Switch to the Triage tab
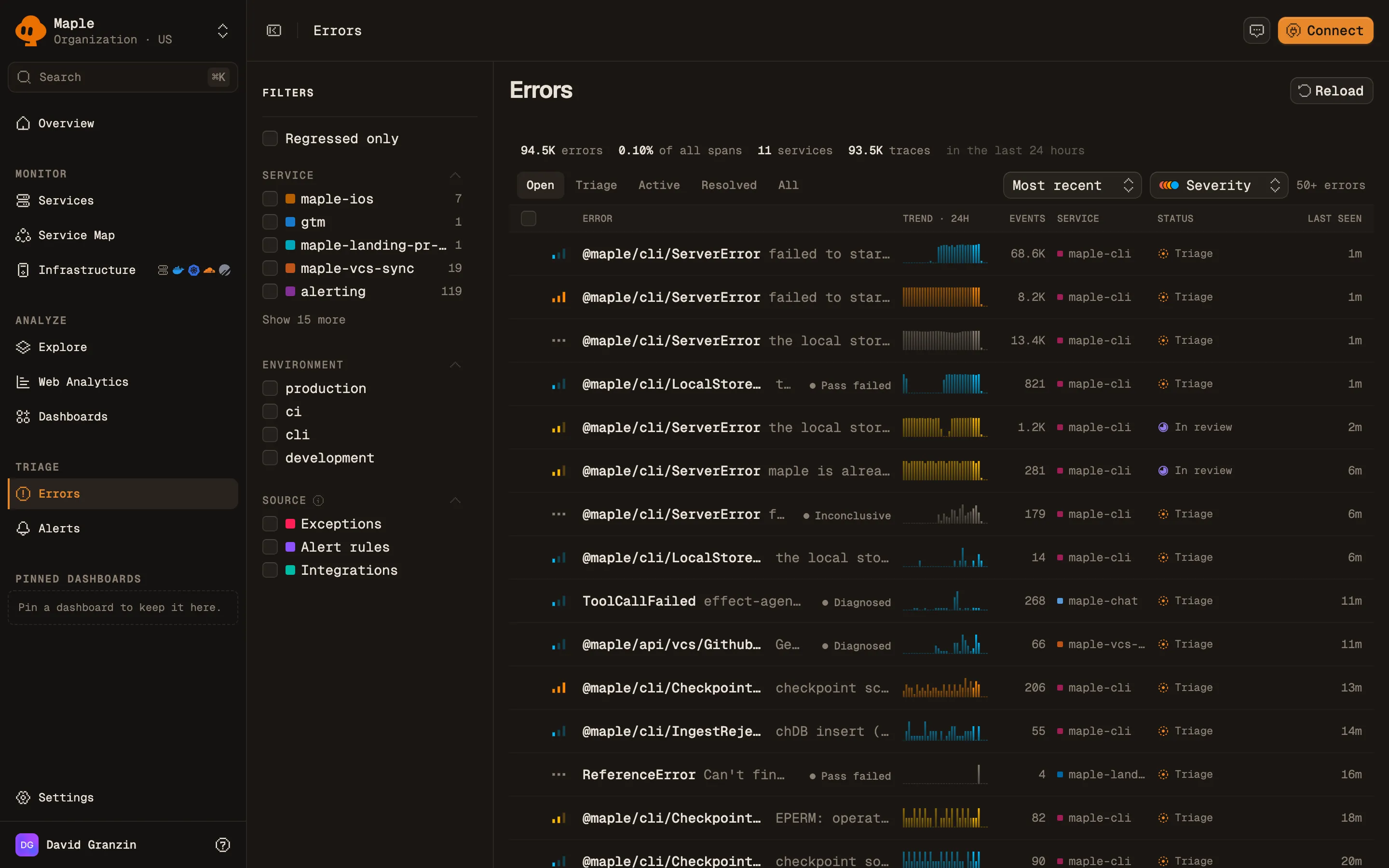Image resolution: width=1389 pixels, height=868 pixels. 596,185
